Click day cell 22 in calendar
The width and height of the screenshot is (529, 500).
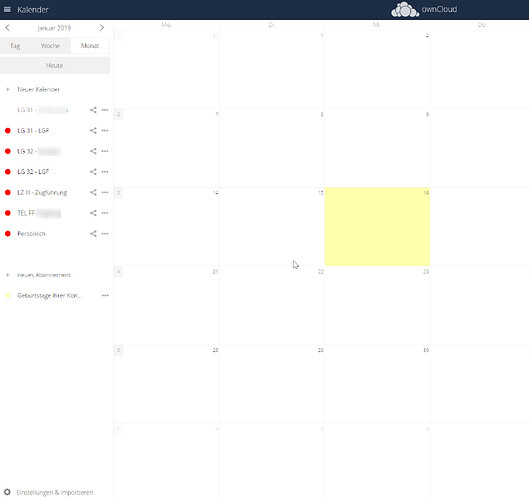[x=272, y=305]
